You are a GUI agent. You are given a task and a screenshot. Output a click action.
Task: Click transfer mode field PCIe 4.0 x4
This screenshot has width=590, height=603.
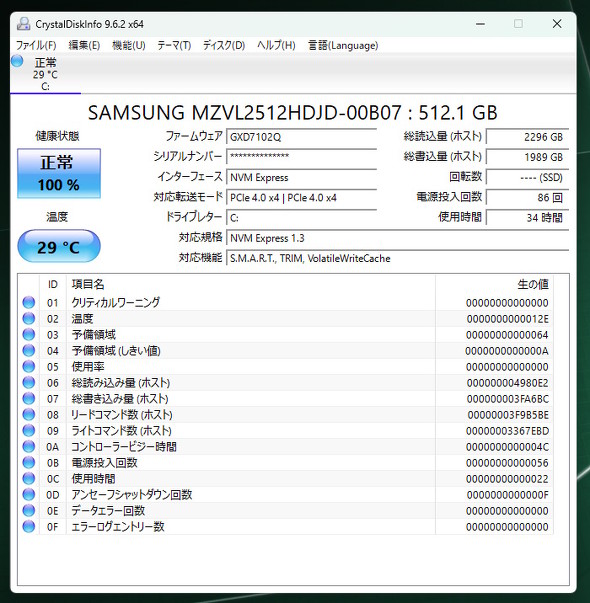302,198
